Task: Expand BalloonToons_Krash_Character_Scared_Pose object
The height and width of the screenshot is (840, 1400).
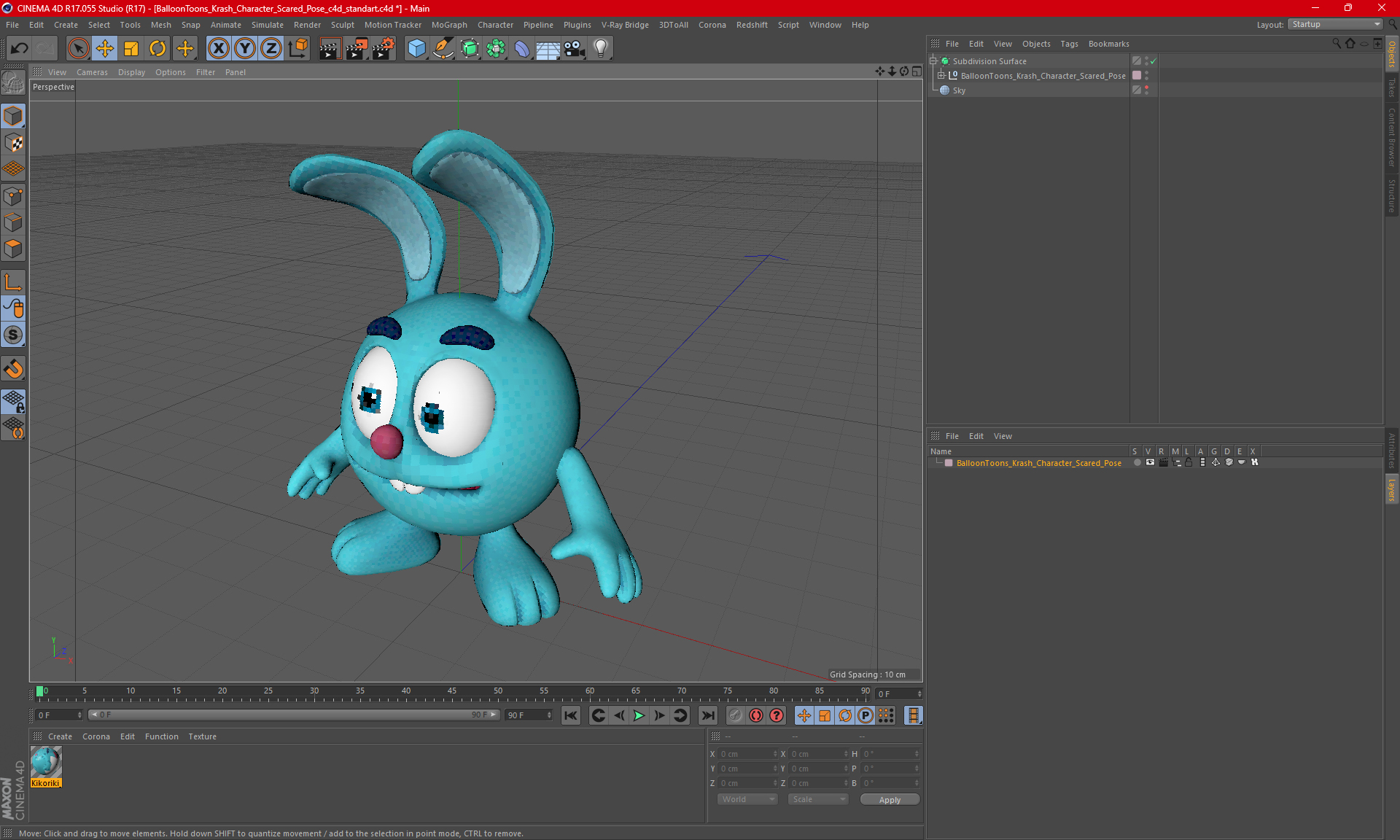Action: (941, 76)
